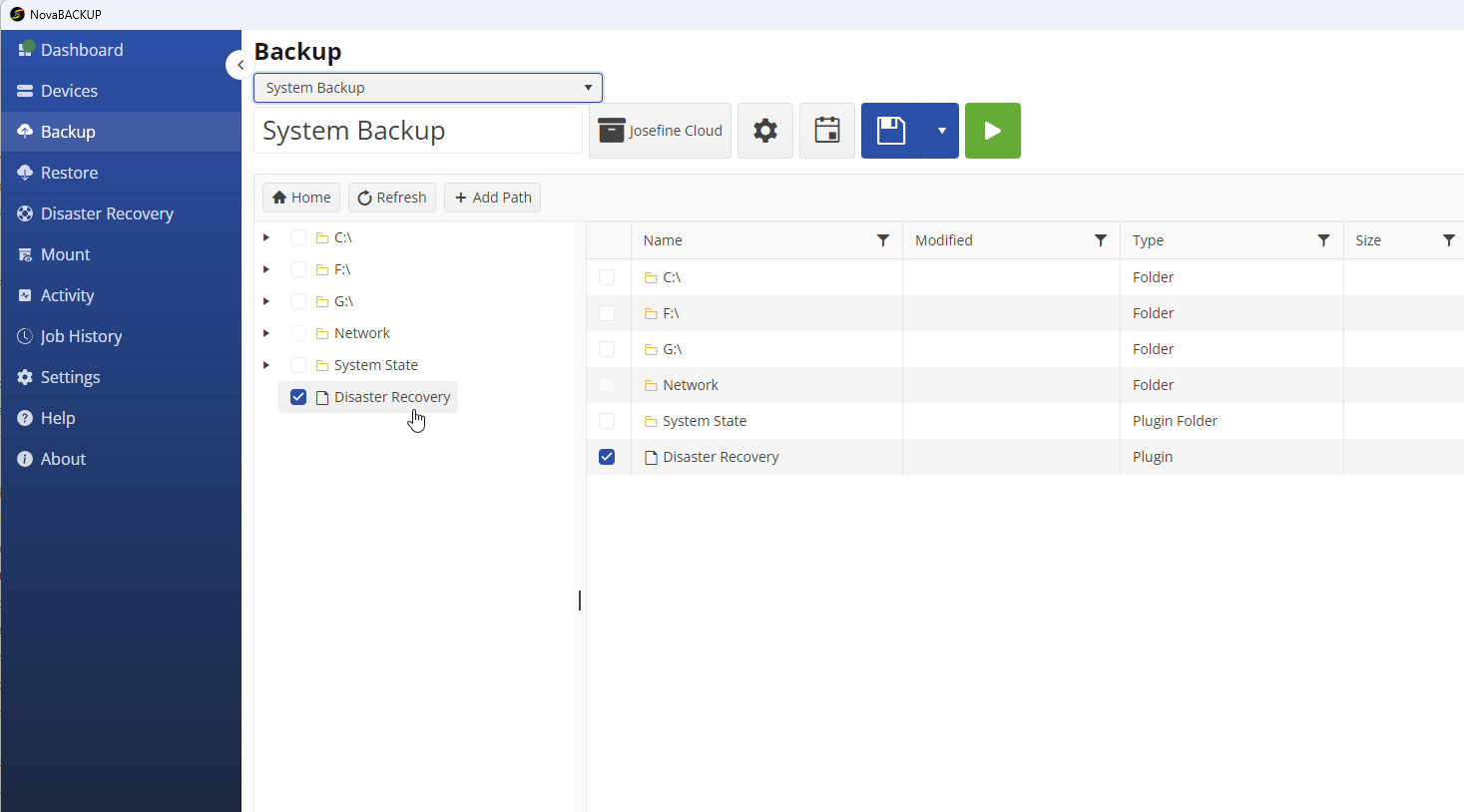Image resolution: width=1464 pixels, height=812 pixels.
Task: Refresh the file tree
Action: click(392, 198)
